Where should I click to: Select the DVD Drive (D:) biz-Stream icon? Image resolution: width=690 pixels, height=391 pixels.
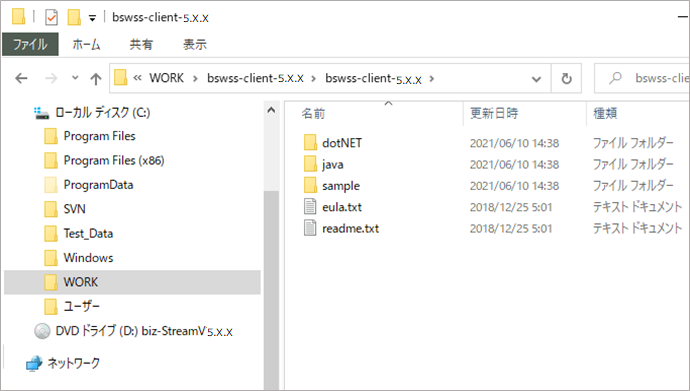(42, 331)
